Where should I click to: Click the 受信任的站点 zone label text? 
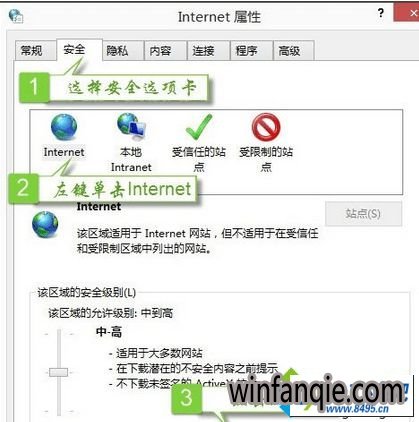click(199, 159)
